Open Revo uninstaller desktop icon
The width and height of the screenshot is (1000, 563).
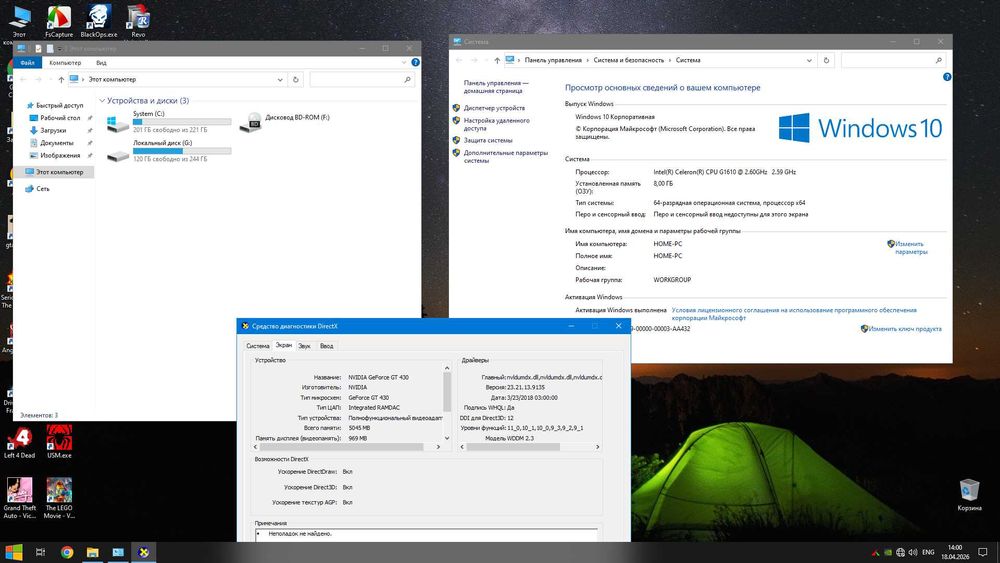click(x=138, y=21)
